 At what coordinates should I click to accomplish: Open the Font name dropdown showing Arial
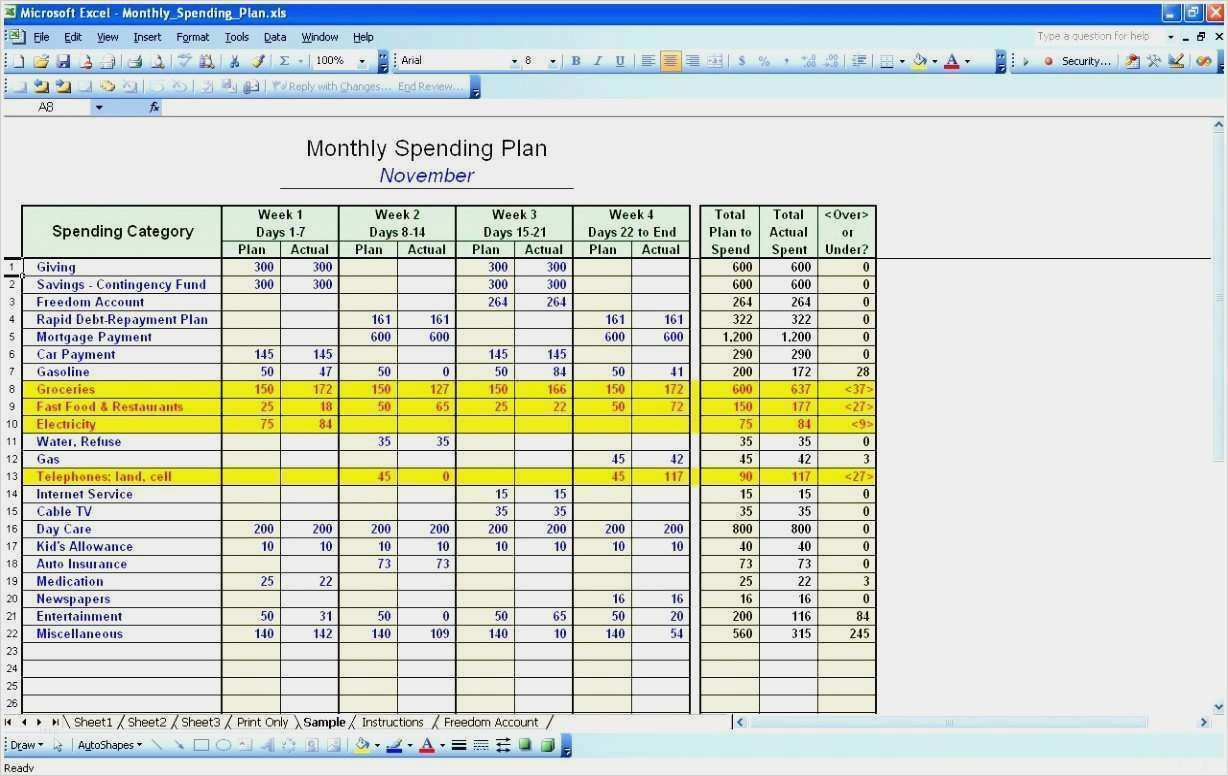(514, 61)
